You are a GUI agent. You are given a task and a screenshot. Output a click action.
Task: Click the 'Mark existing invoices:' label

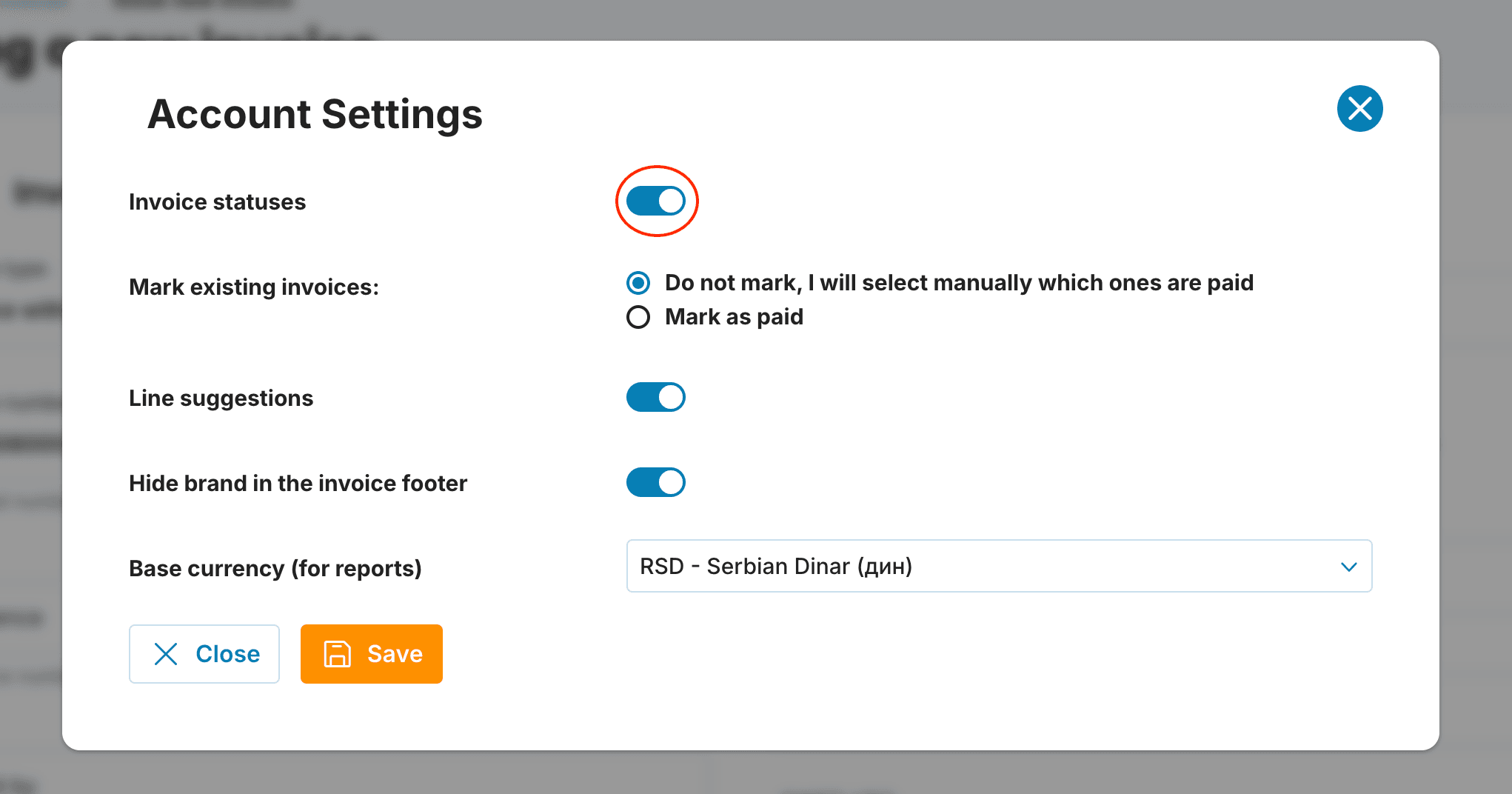(254, 287)
